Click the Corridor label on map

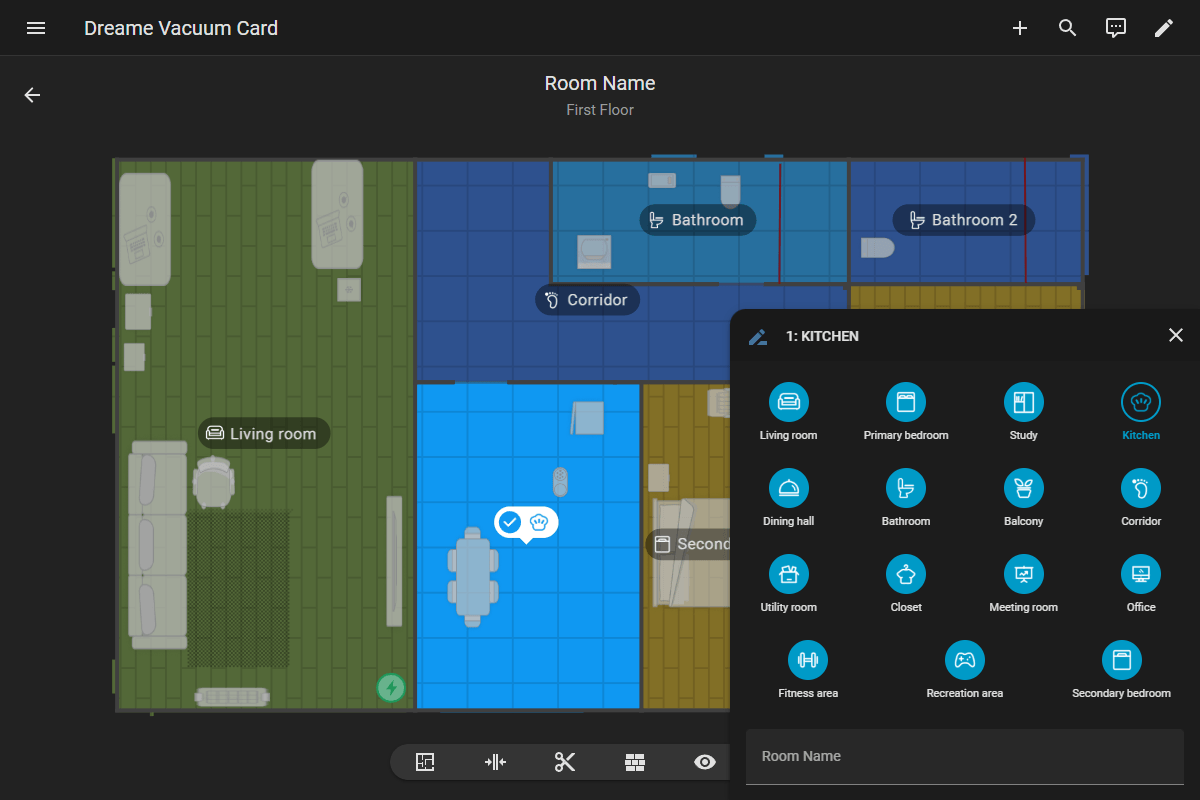click(x=587, y=300)
